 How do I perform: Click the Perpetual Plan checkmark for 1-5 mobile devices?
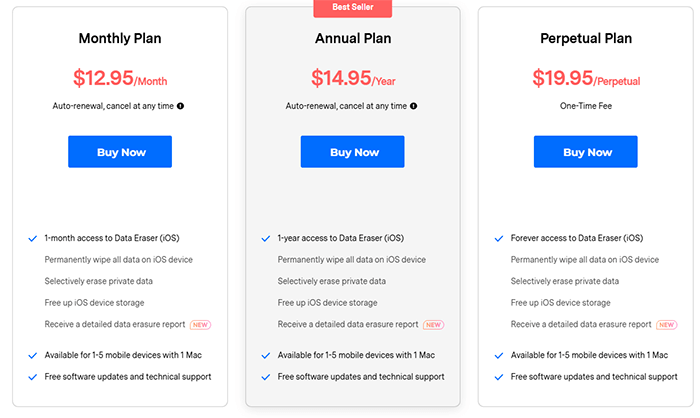point(499,355)
